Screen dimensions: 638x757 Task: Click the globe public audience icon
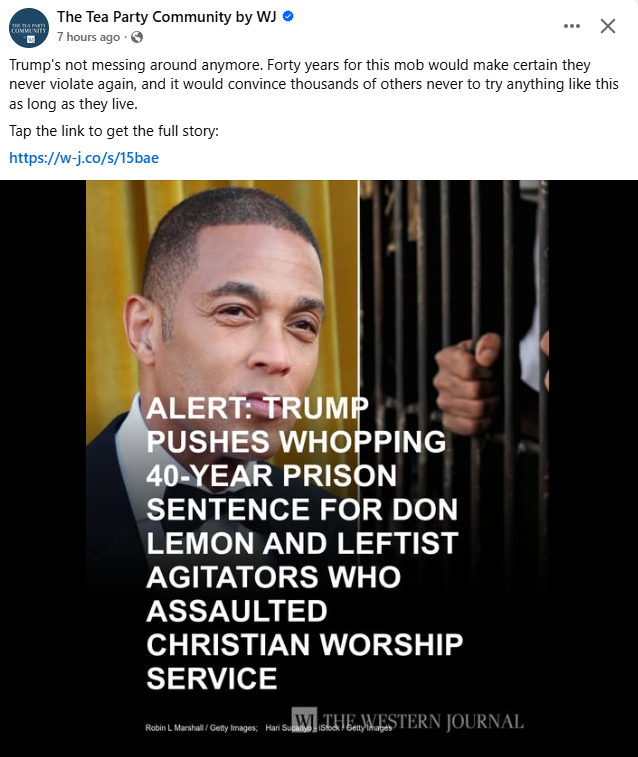(137, 37)
